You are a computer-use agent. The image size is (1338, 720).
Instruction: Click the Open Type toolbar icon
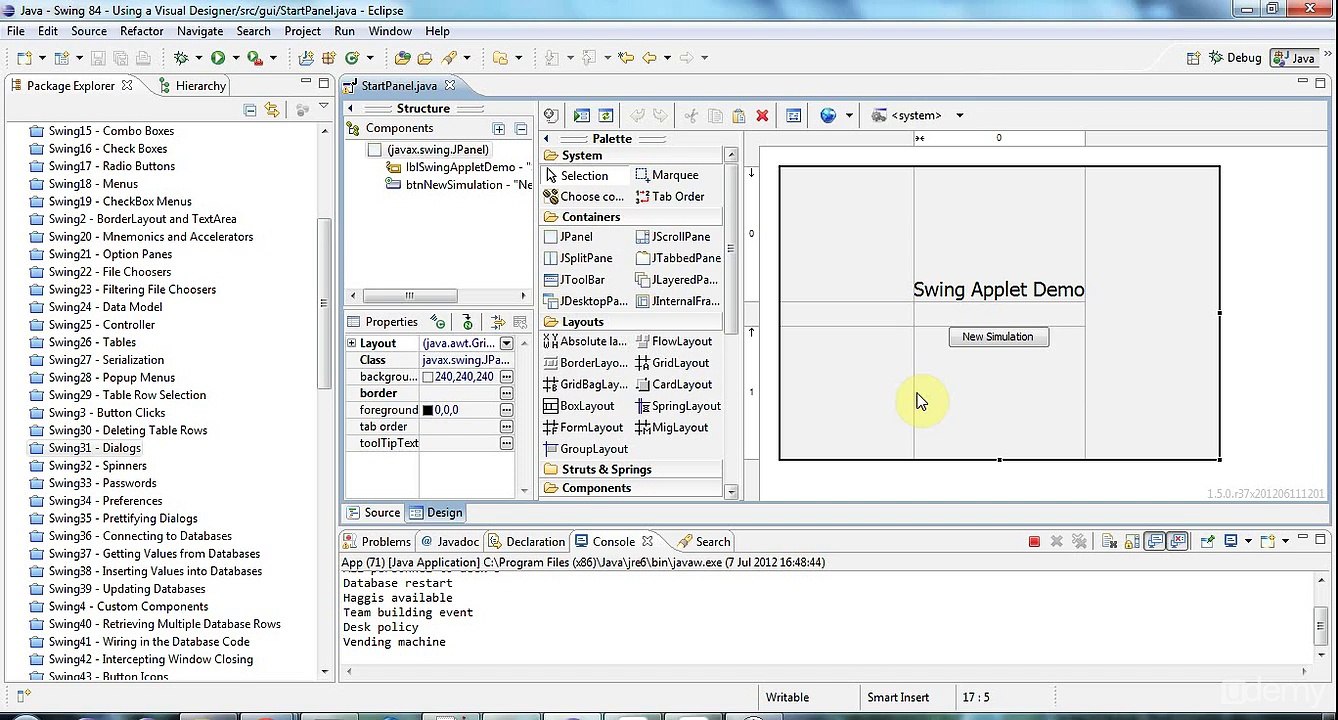(402, 58)
